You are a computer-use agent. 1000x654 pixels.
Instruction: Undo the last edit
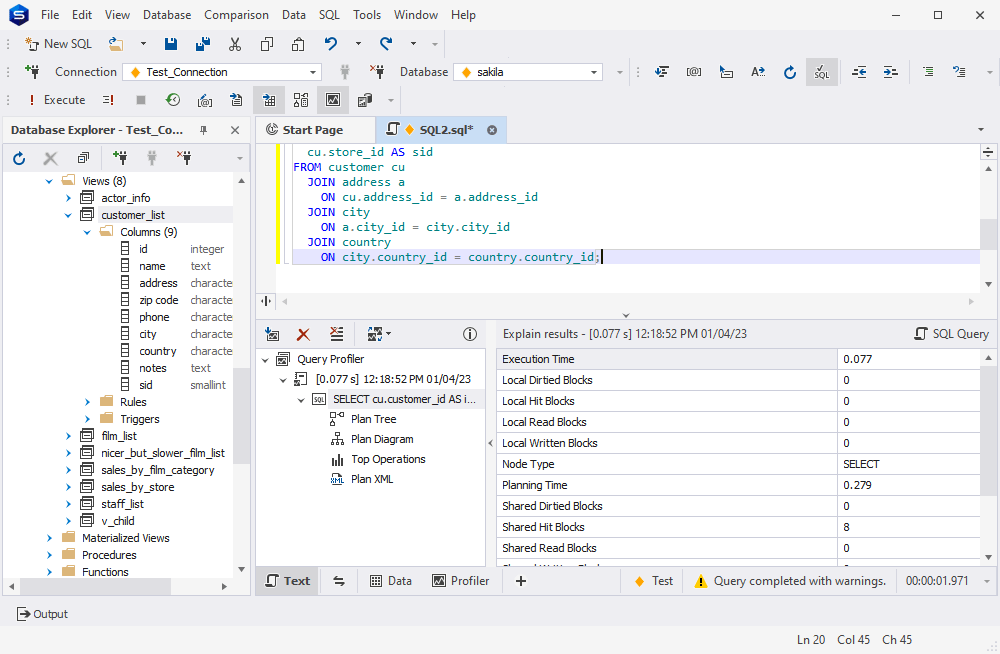tap(329, 43)
